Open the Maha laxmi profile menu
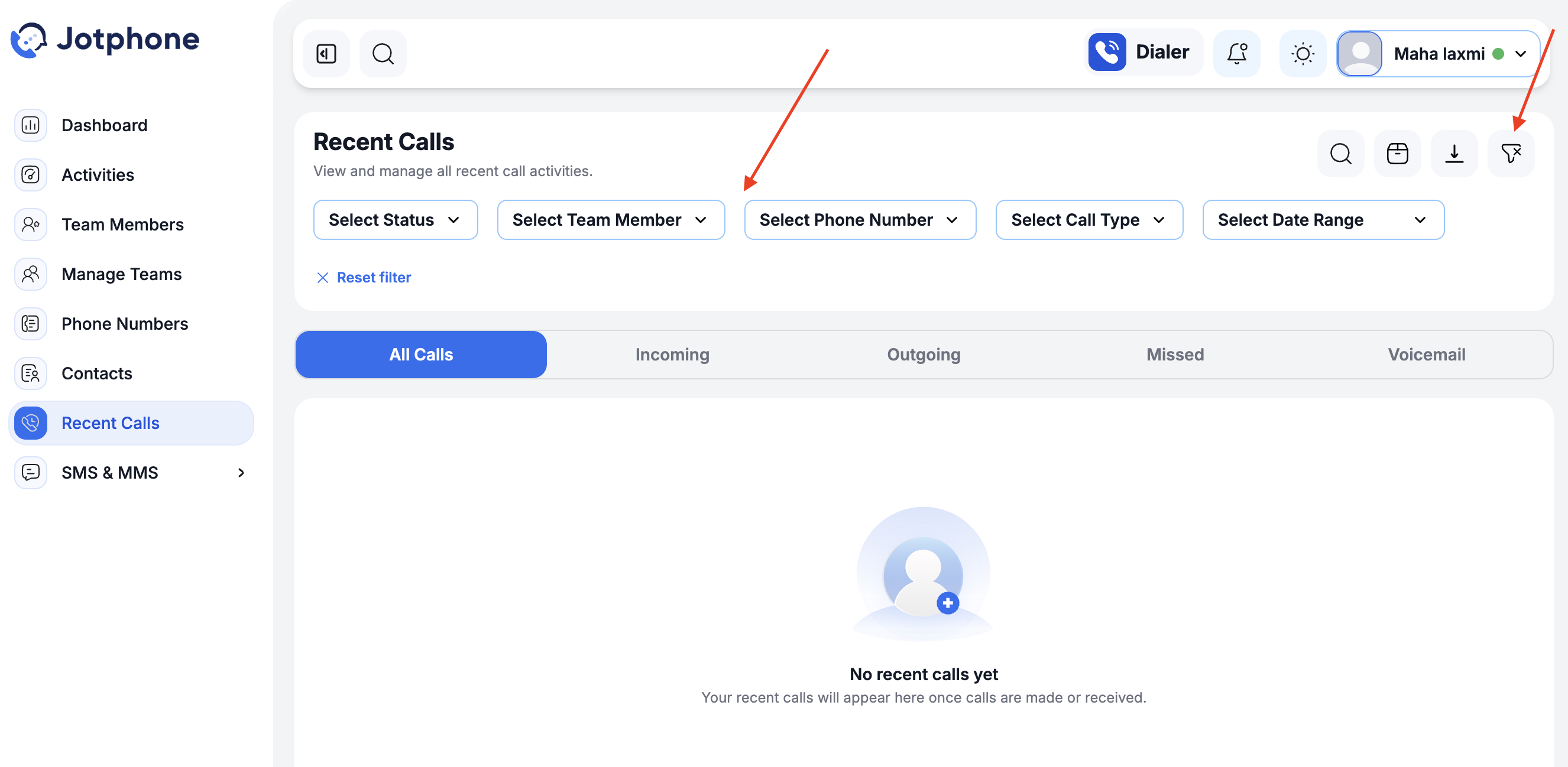This screenshot has width=1568, height=767. (x=1439, y=54)
